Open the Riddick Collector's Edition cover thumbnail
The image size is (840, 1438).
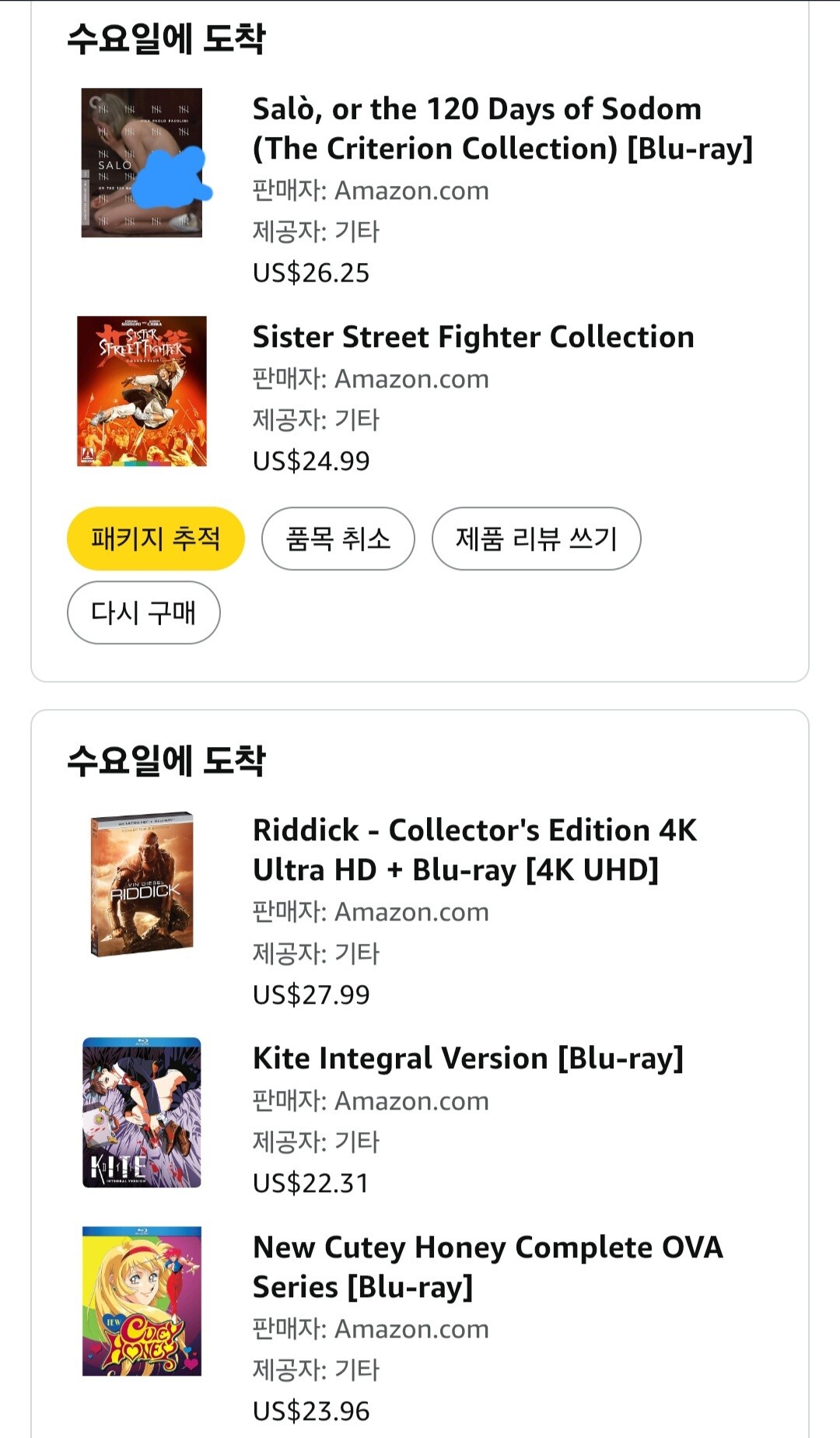click(x=142, y=884)
